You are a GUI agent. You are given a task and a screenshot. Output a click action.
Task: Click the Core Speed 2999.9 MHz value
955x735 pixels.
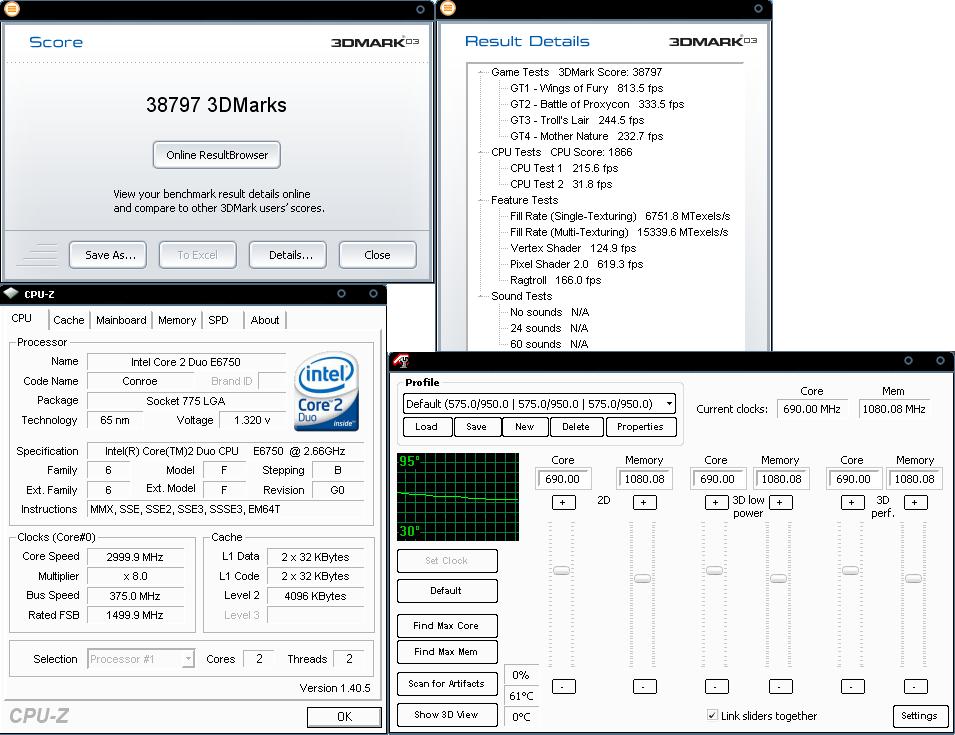[x=135, y=557]
